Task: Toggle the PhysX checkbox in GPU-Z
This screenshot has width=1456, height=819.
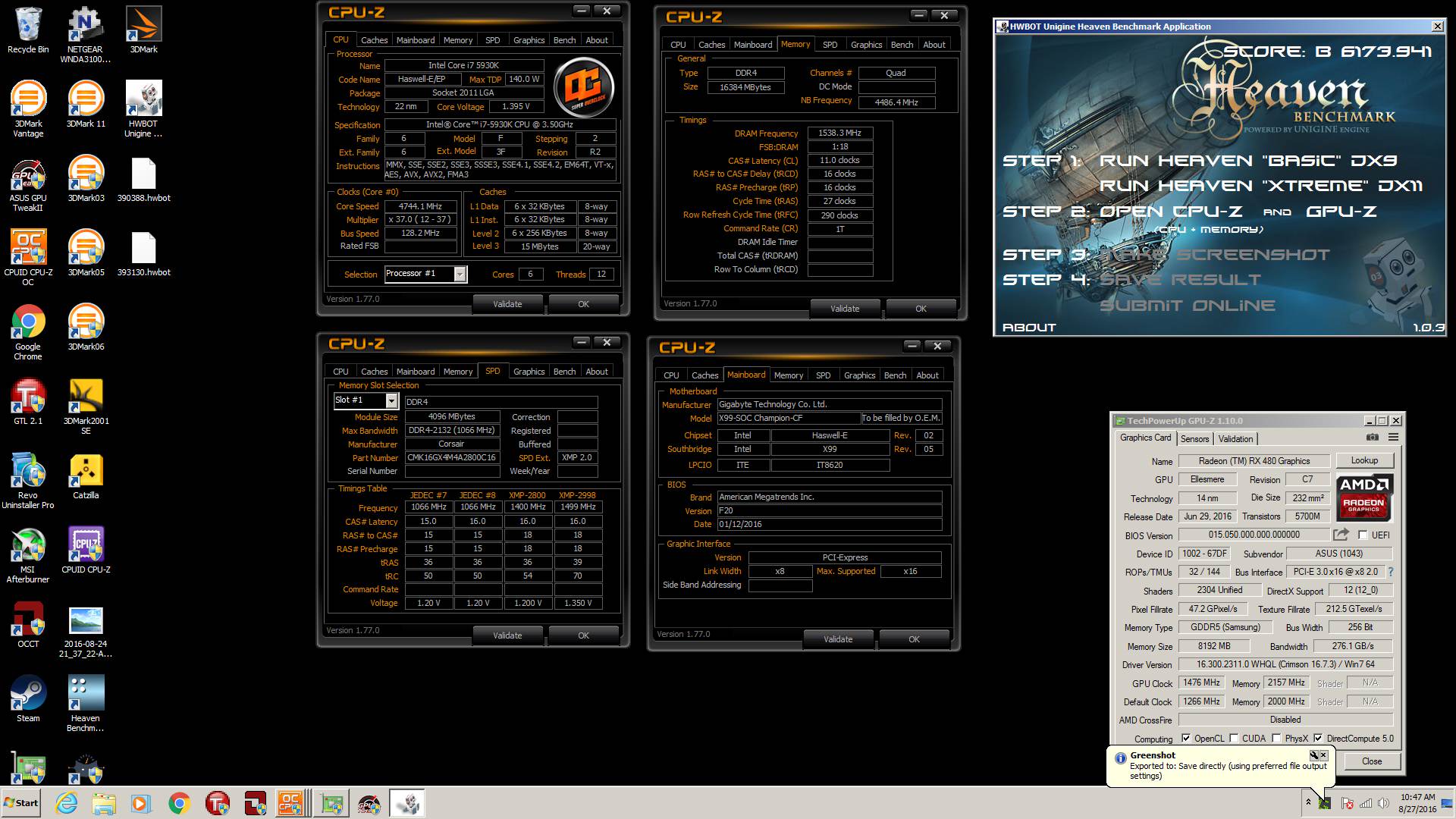Action: (x=1276, y=739)
